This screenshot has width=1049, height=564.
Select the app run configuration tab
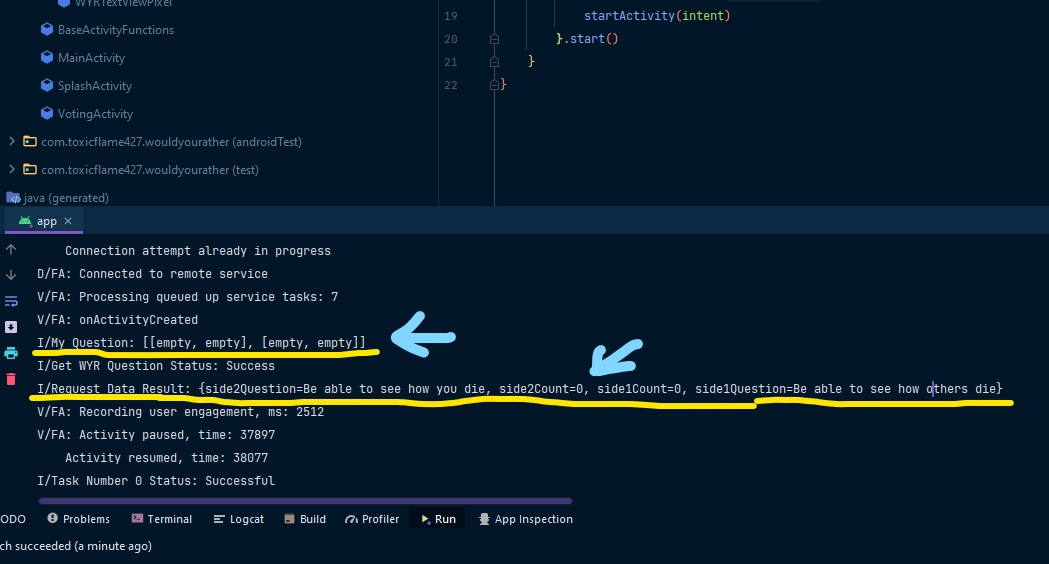(43, 221)
